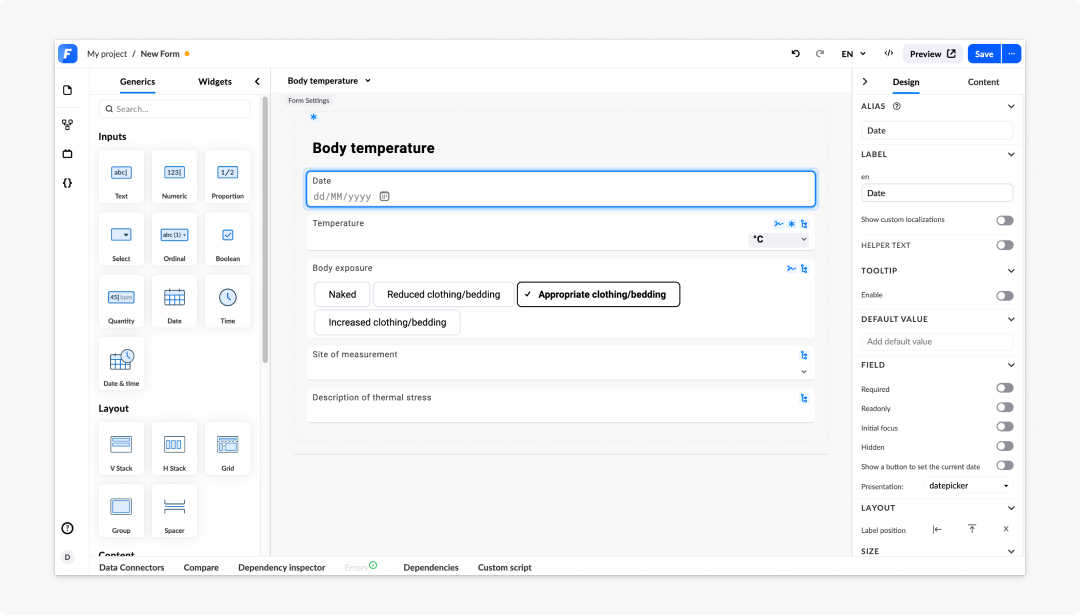Toggle the Required field switch
This screenshot has height=615, width=1080.
1005,388
